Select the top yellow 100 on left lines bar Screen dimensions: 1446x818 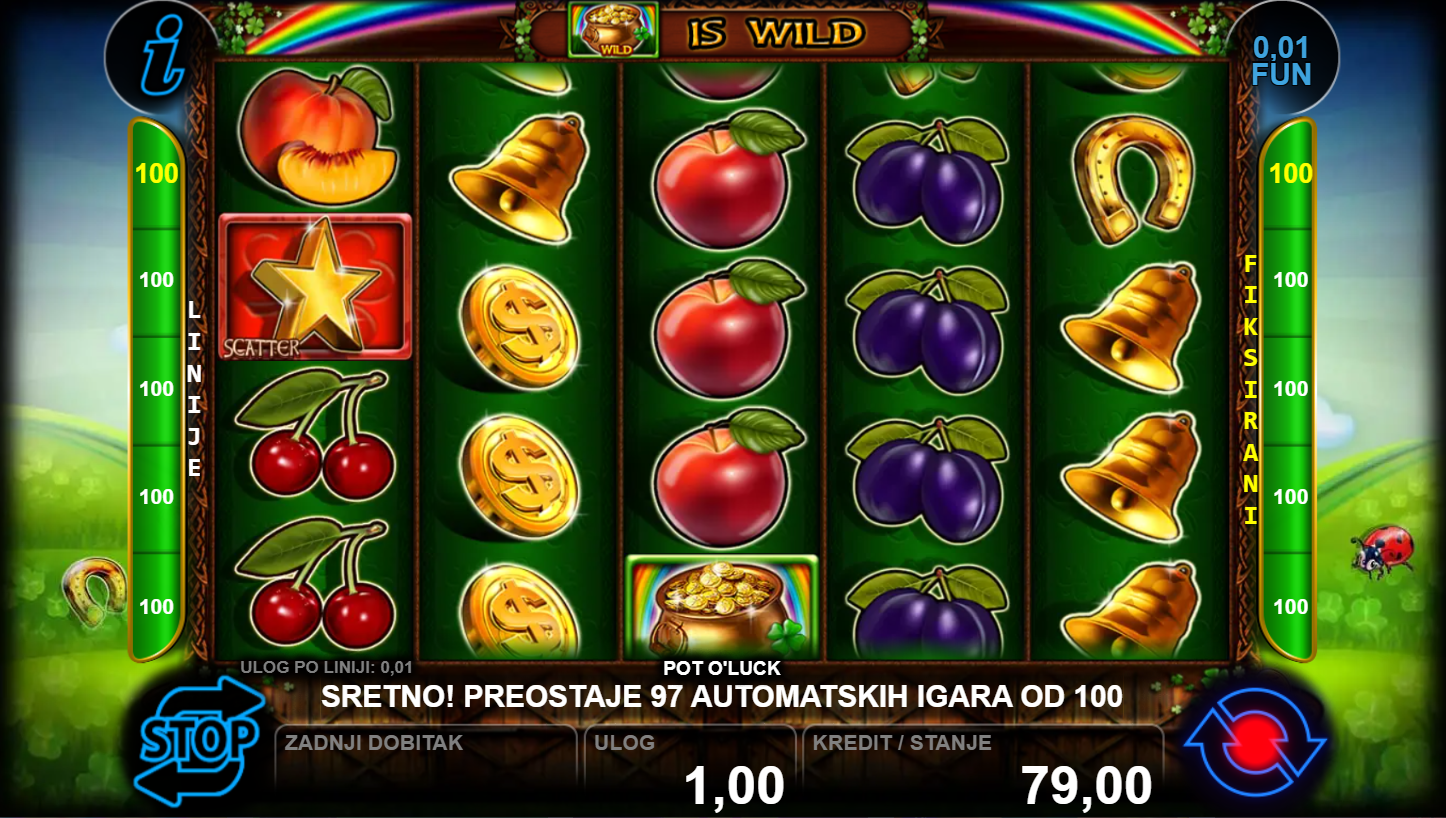point(156,173)
